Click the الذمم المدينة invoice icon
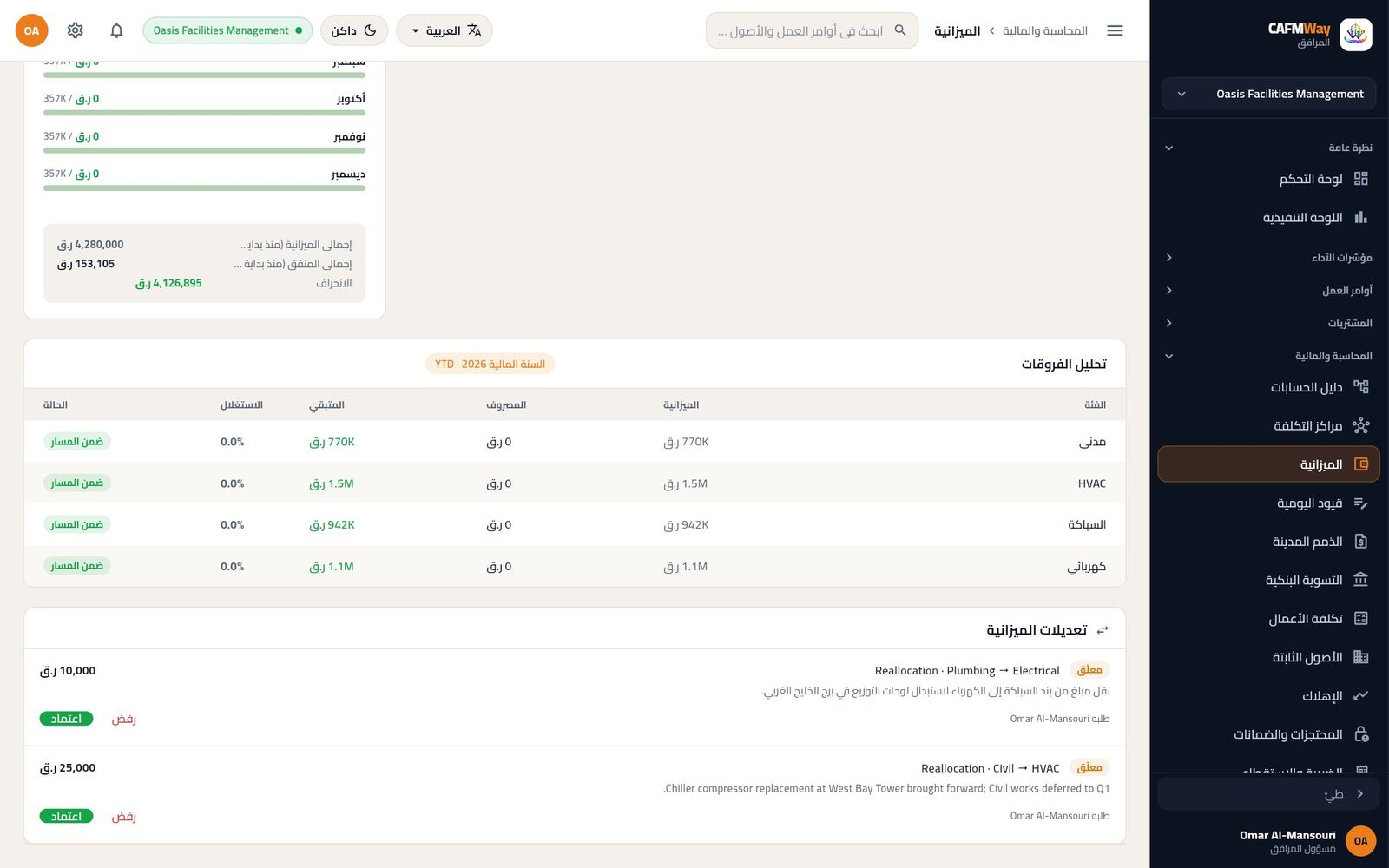Viewport: 1389px width, 868px height. (1360, 542)
